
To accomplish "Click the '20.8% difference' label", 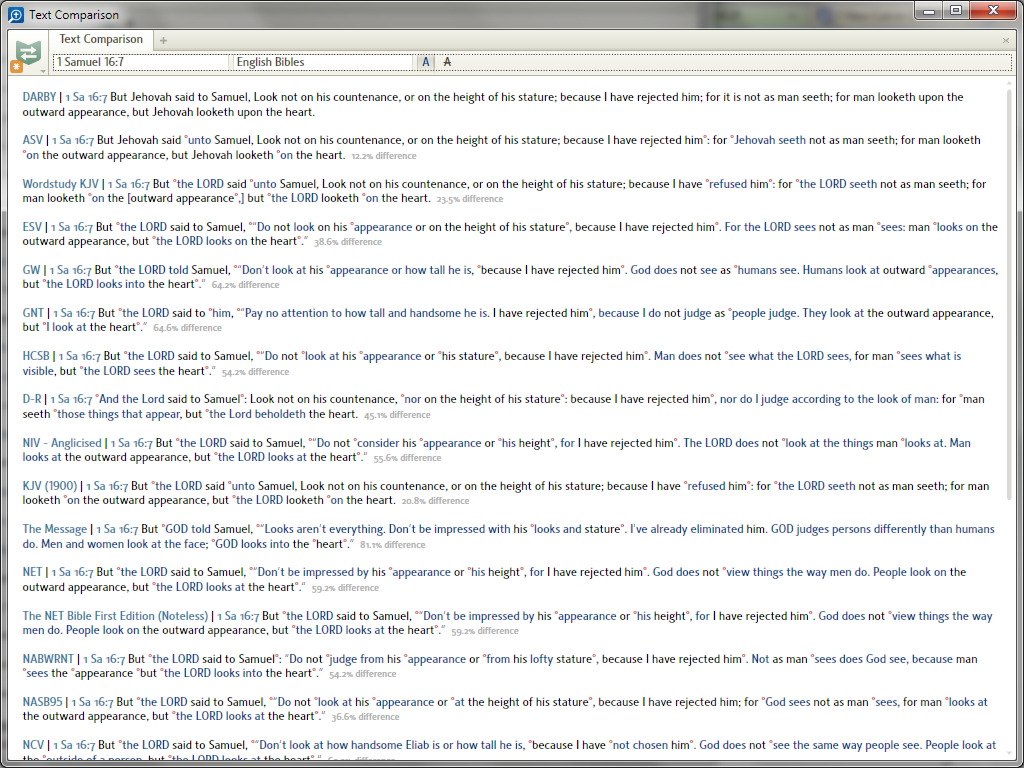I will tap(436, 502).
